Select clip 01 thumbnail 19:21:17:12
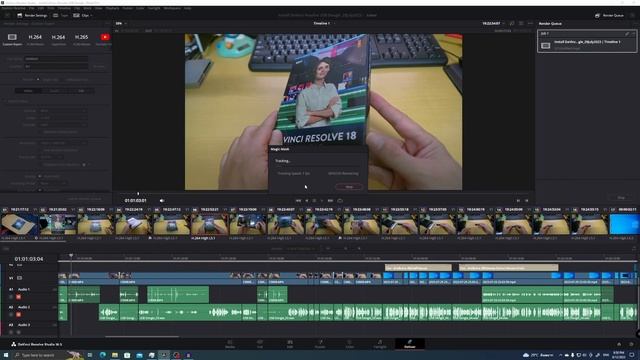 19,224
